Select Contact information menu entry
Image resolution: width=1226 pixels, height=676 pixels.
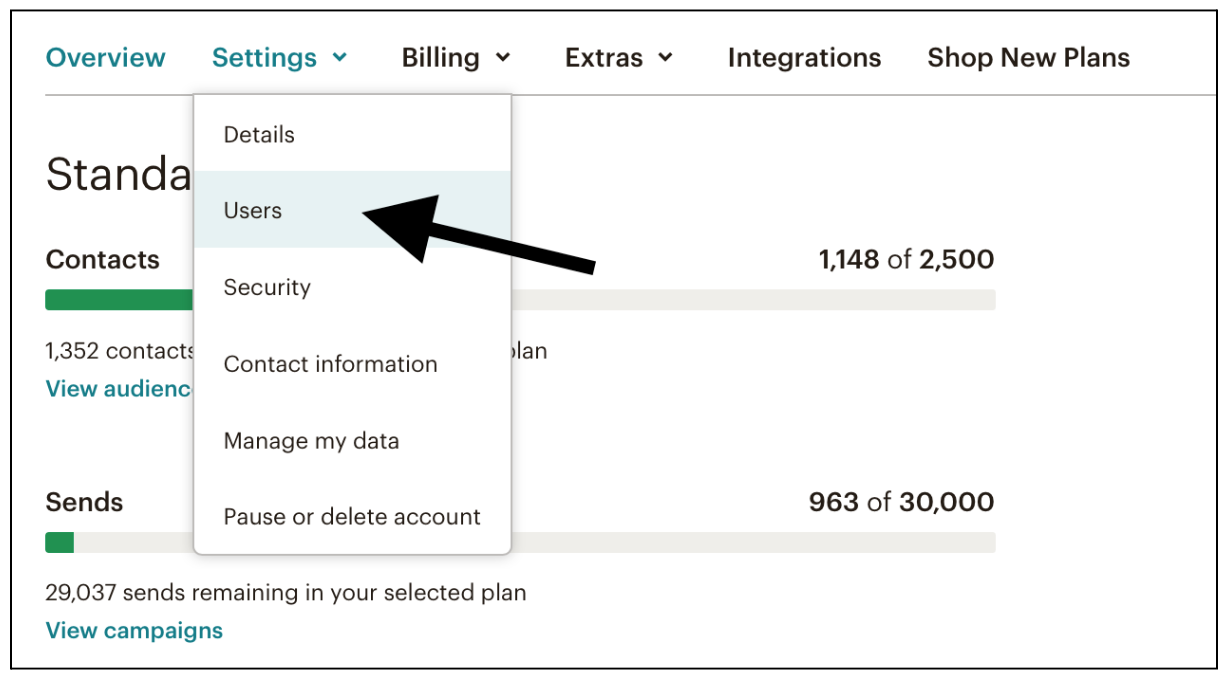click(330, 364)
